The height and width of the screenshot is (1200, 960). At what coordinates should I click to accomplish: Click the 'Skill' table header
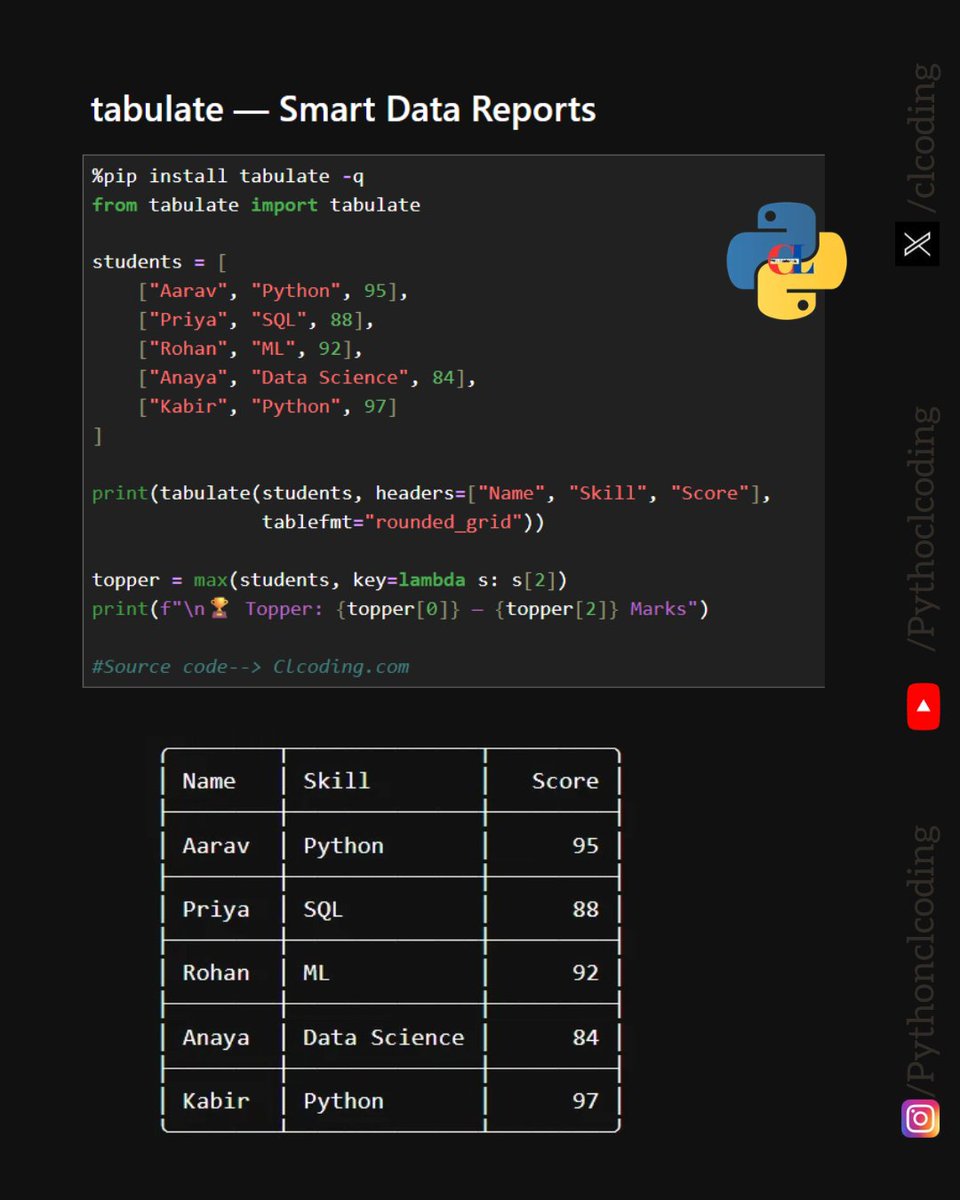(336, 781)
